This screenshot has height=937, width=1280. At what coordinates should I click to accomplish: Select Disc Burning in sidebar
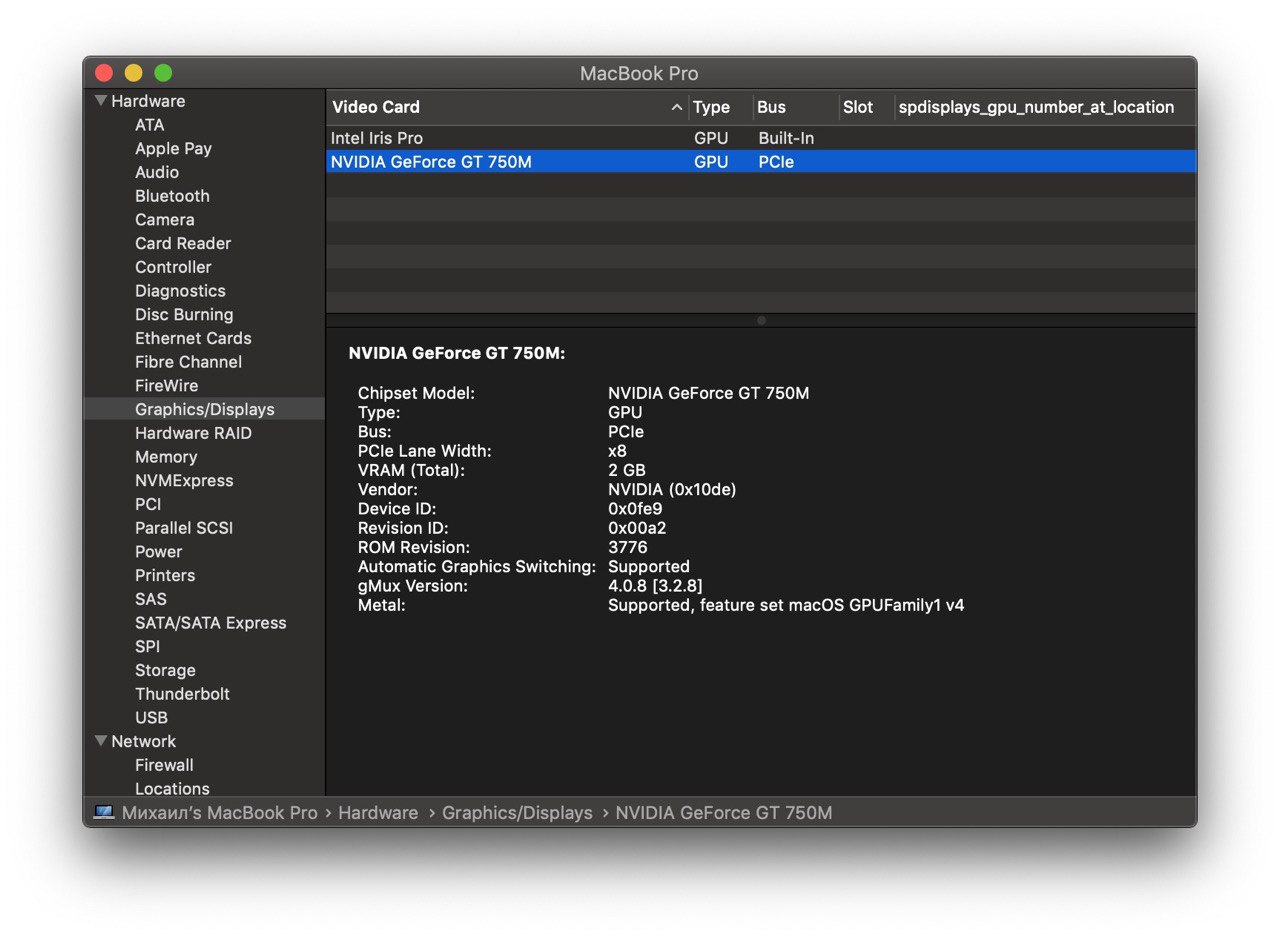(x=184, y=315)
